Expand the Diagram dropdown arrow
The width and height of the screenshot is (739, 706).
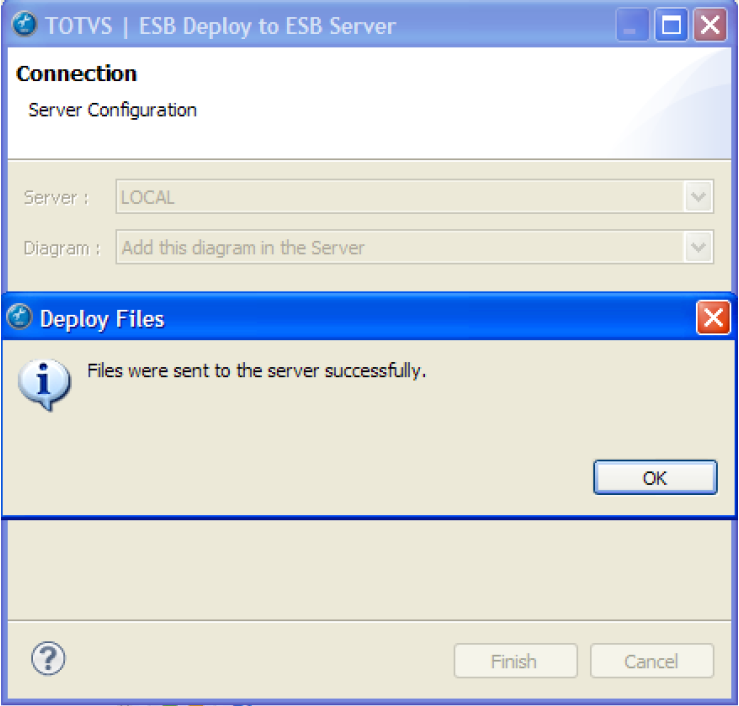pyautogui.click(x=698, y=247)
